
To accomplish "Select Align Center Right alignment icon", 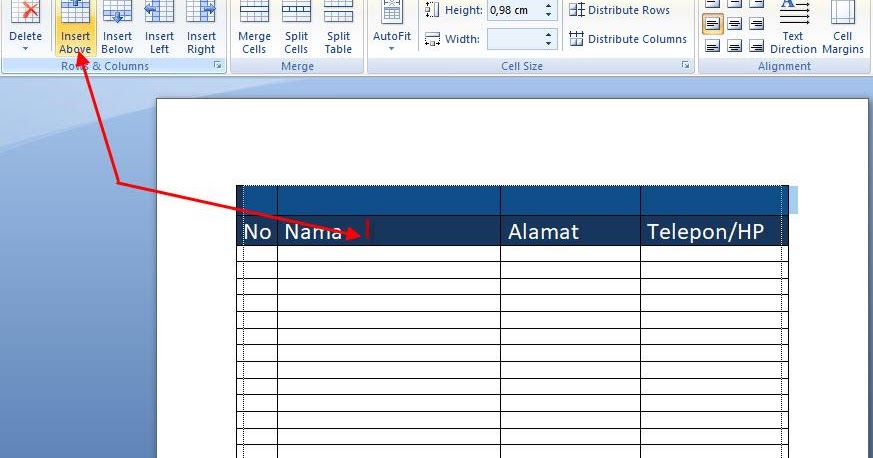I will 756,24.
